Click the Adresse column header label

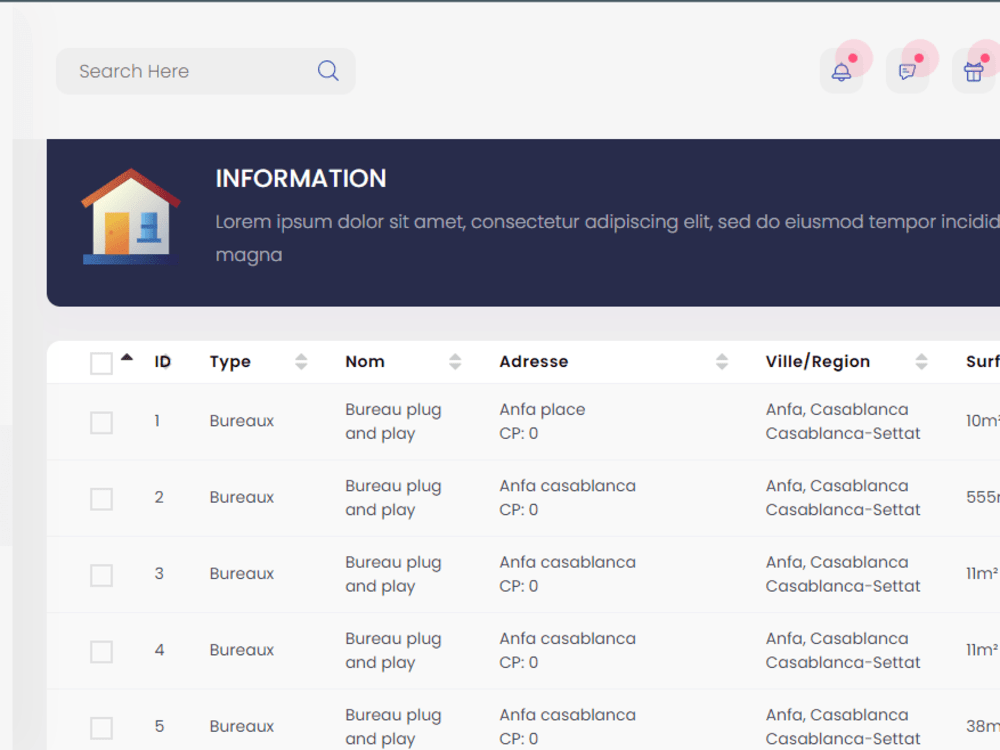534,362
